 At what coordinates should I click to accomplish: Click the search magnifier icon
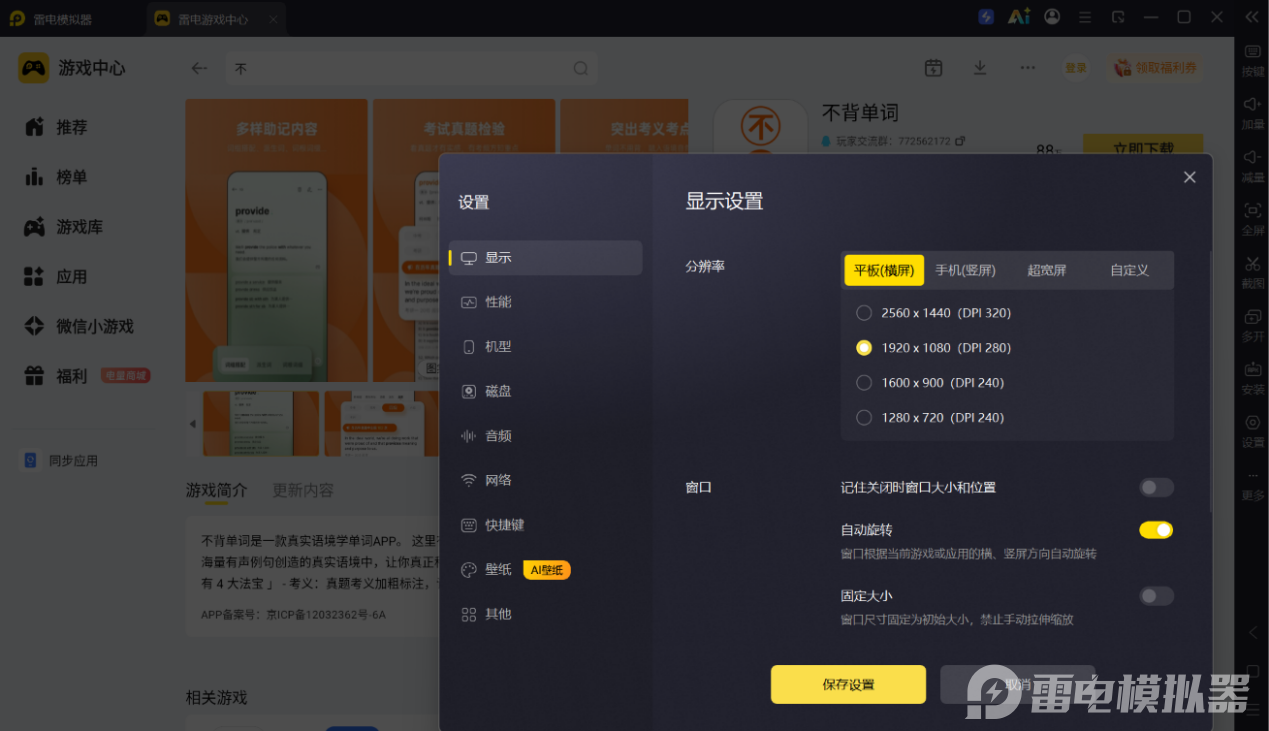pos(580,68)
